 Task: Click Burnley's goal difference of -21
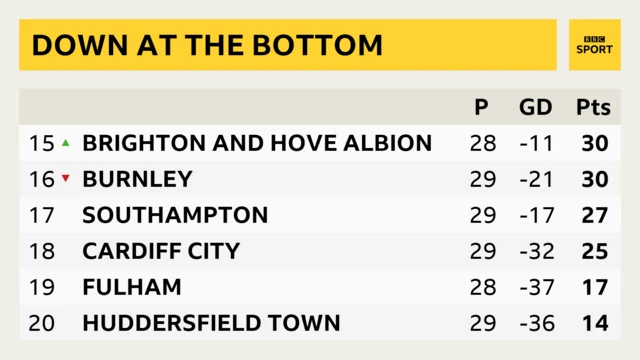(x=537, y=179)
